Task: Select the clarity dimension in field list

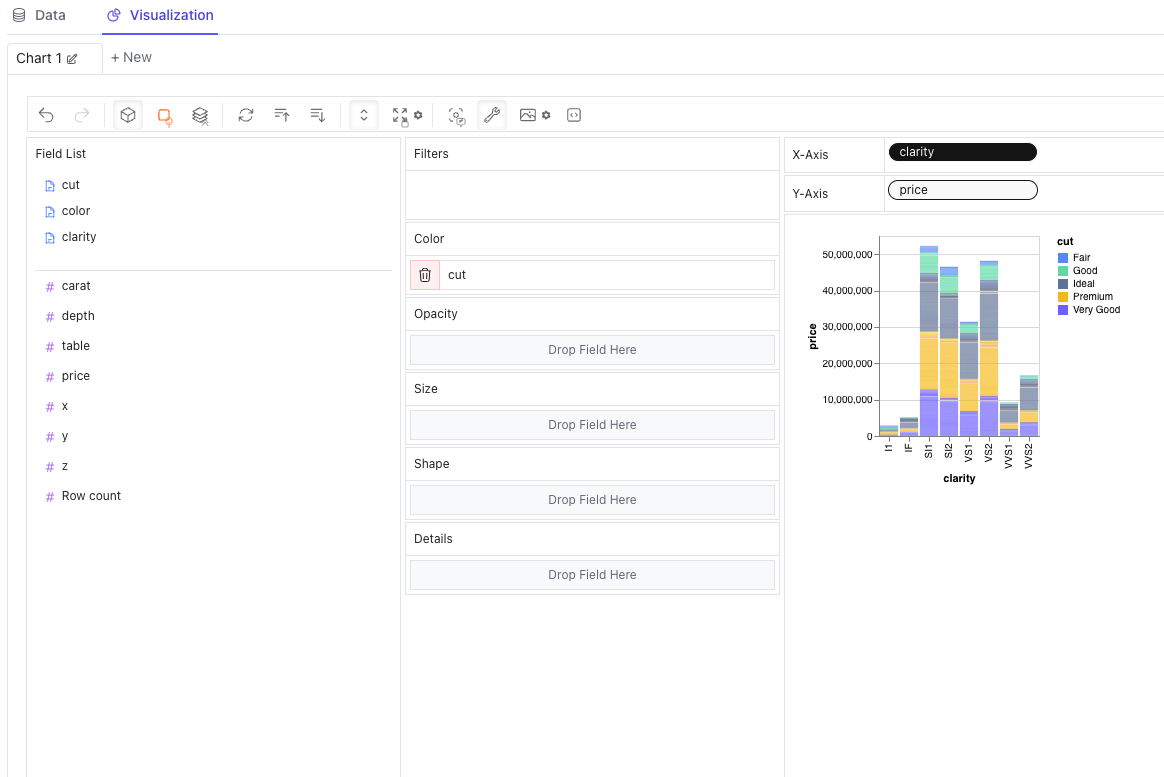Action: pos(79,237)
